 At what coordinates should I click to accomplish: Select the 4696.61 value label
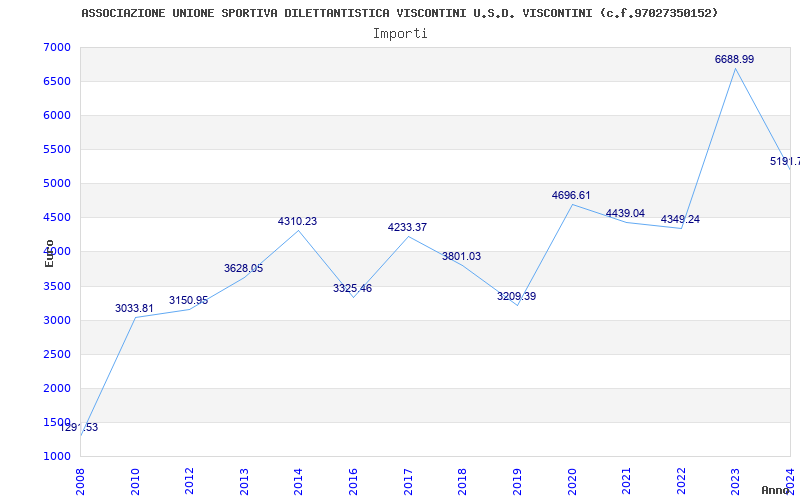click(x=571, y=195)
